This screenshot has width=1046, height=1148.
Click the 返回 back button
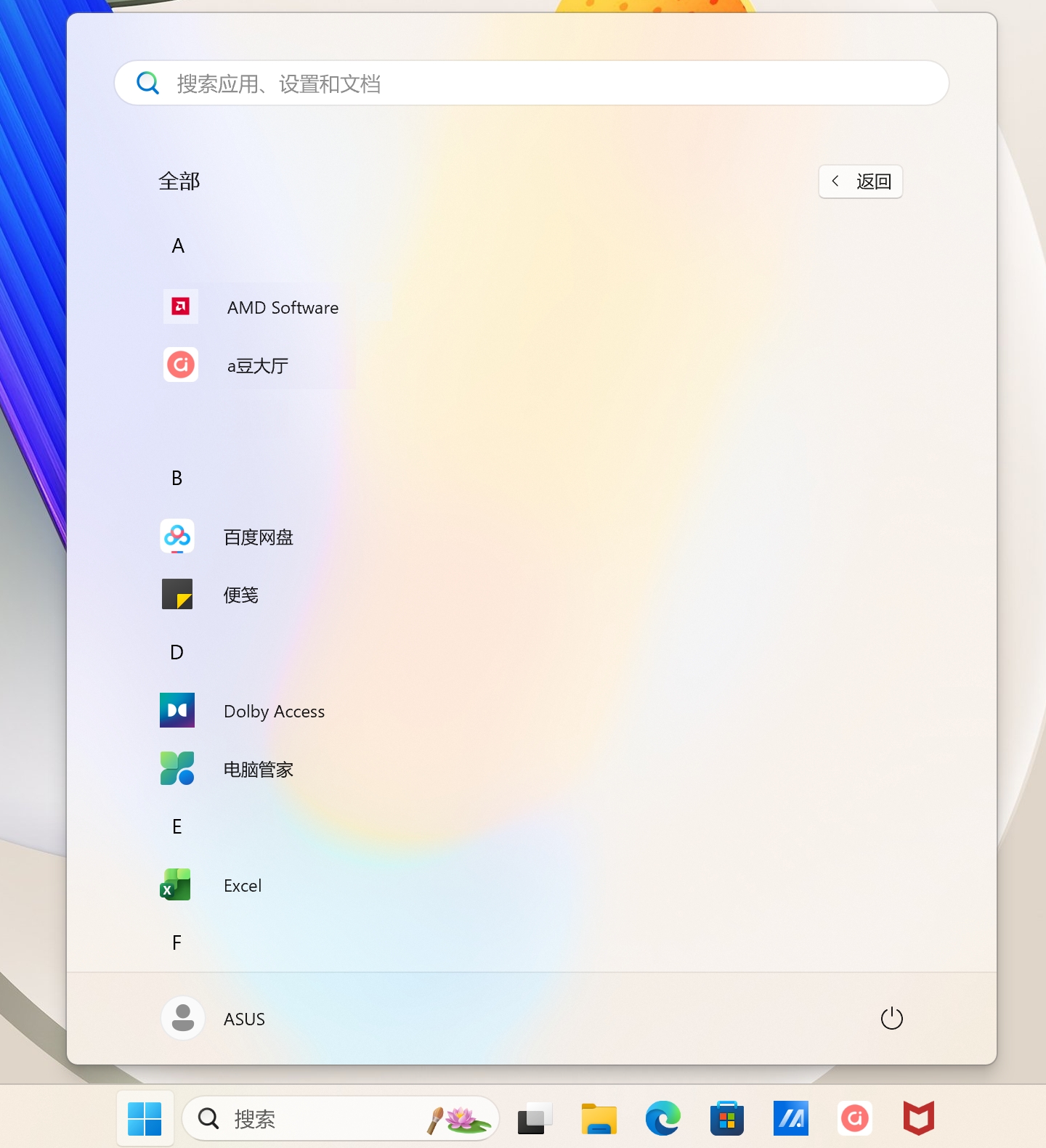861,182
